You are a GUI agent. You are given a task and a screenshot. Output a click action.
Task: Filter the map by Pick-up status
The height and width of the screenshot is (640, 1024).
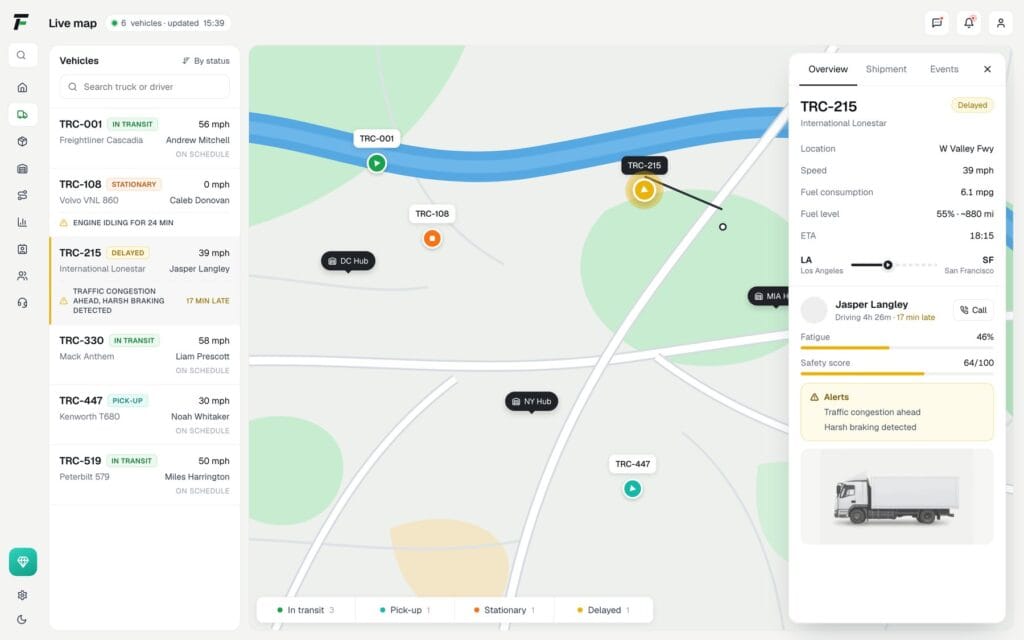[x=405, y=610]
